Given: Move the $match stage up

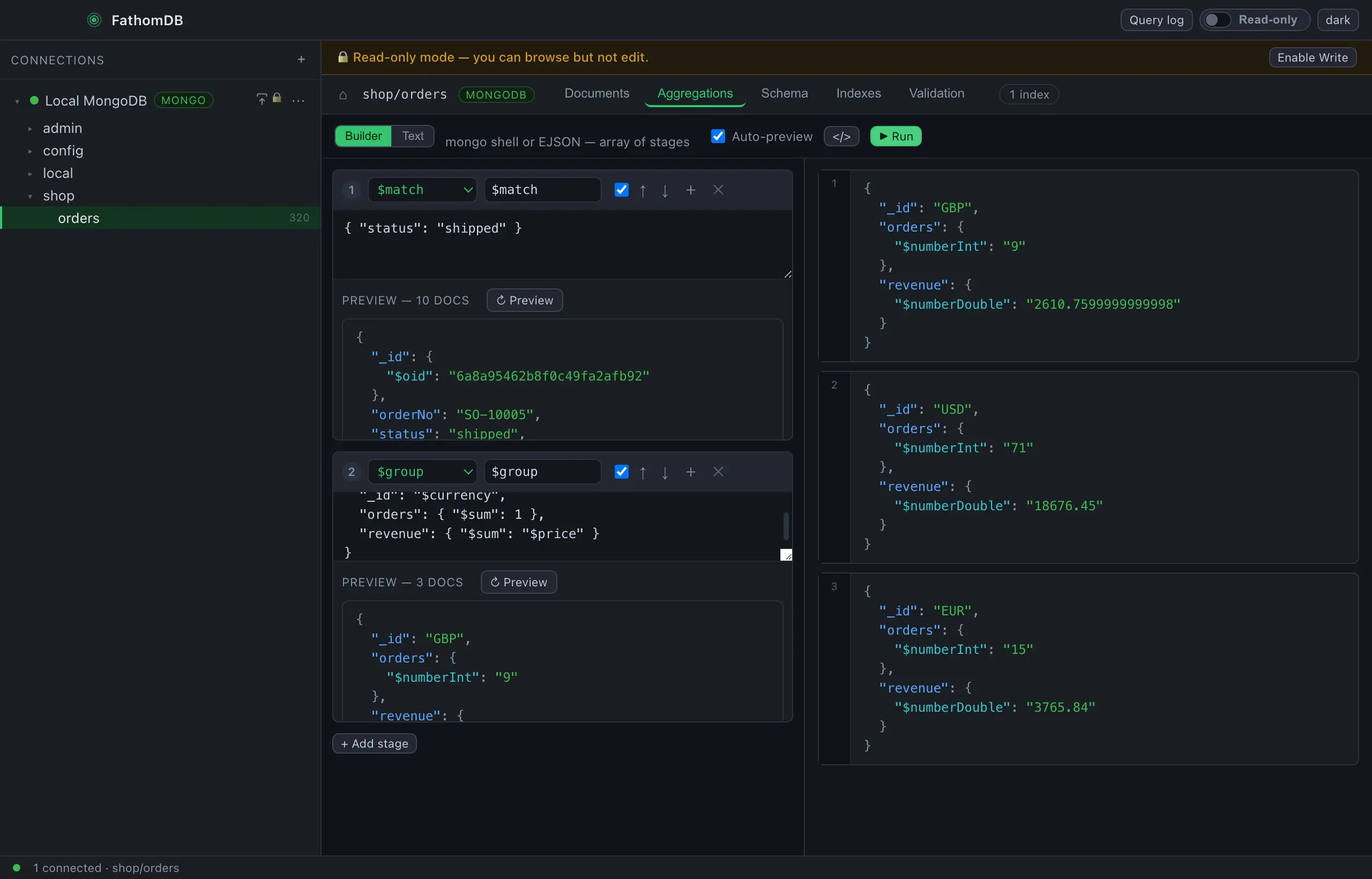Looking at the screenshot, I should 643,190.
